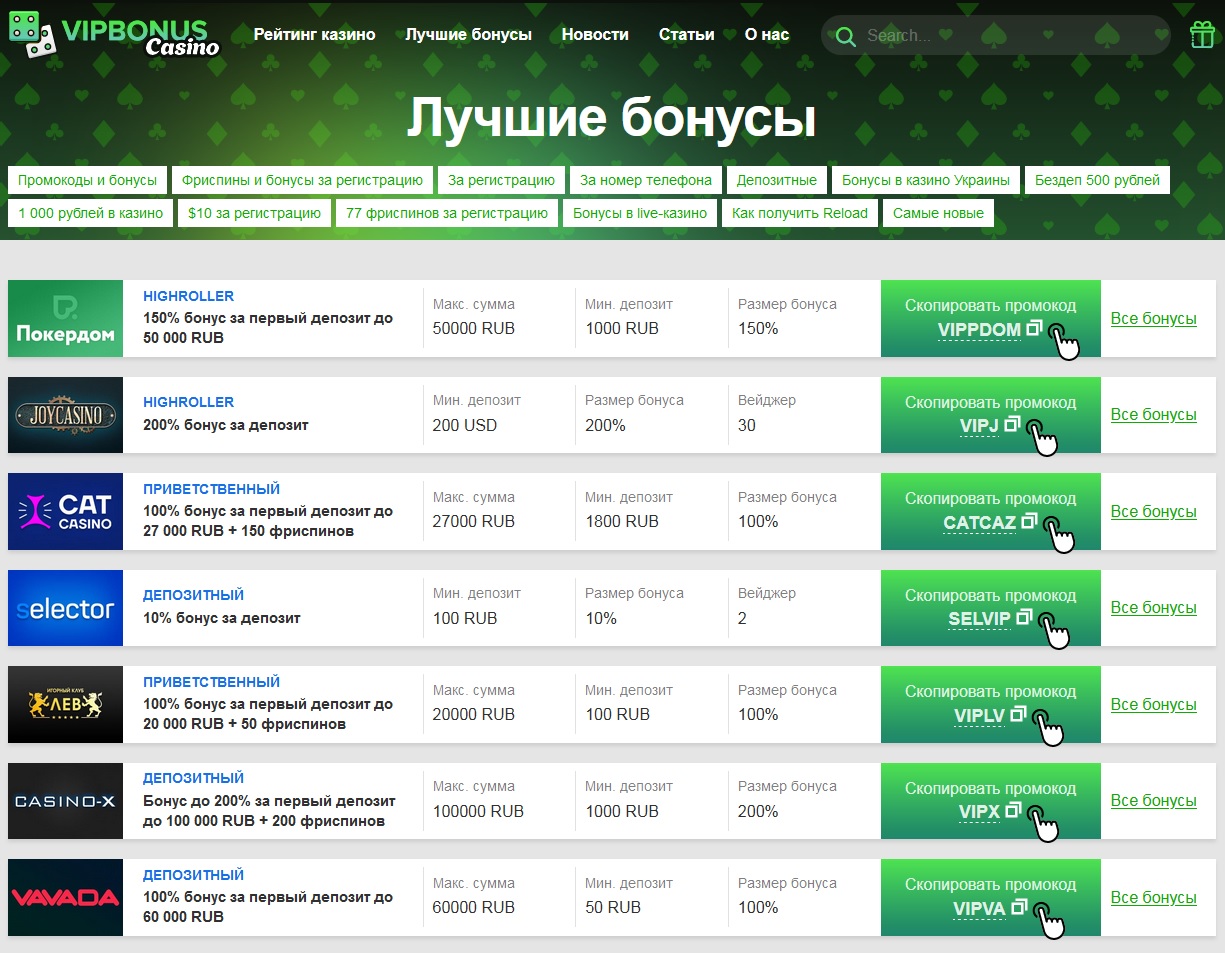The height and width of the screenshot is (953, 1225).
Task: Copy the VIPPDOM promo code
Action: pyautogui.click(x=991, y=318)
